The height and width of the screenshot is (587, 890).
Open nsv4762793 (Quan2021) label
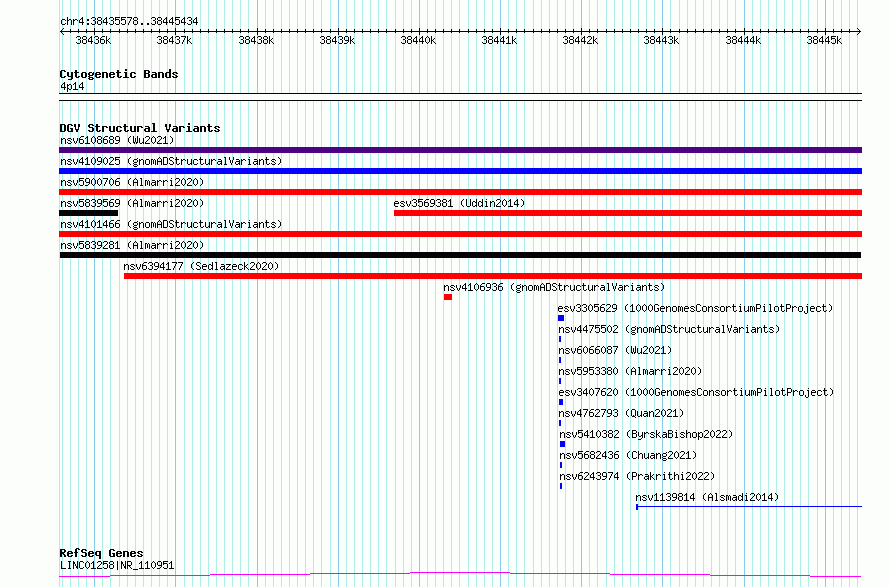[621, 413]
